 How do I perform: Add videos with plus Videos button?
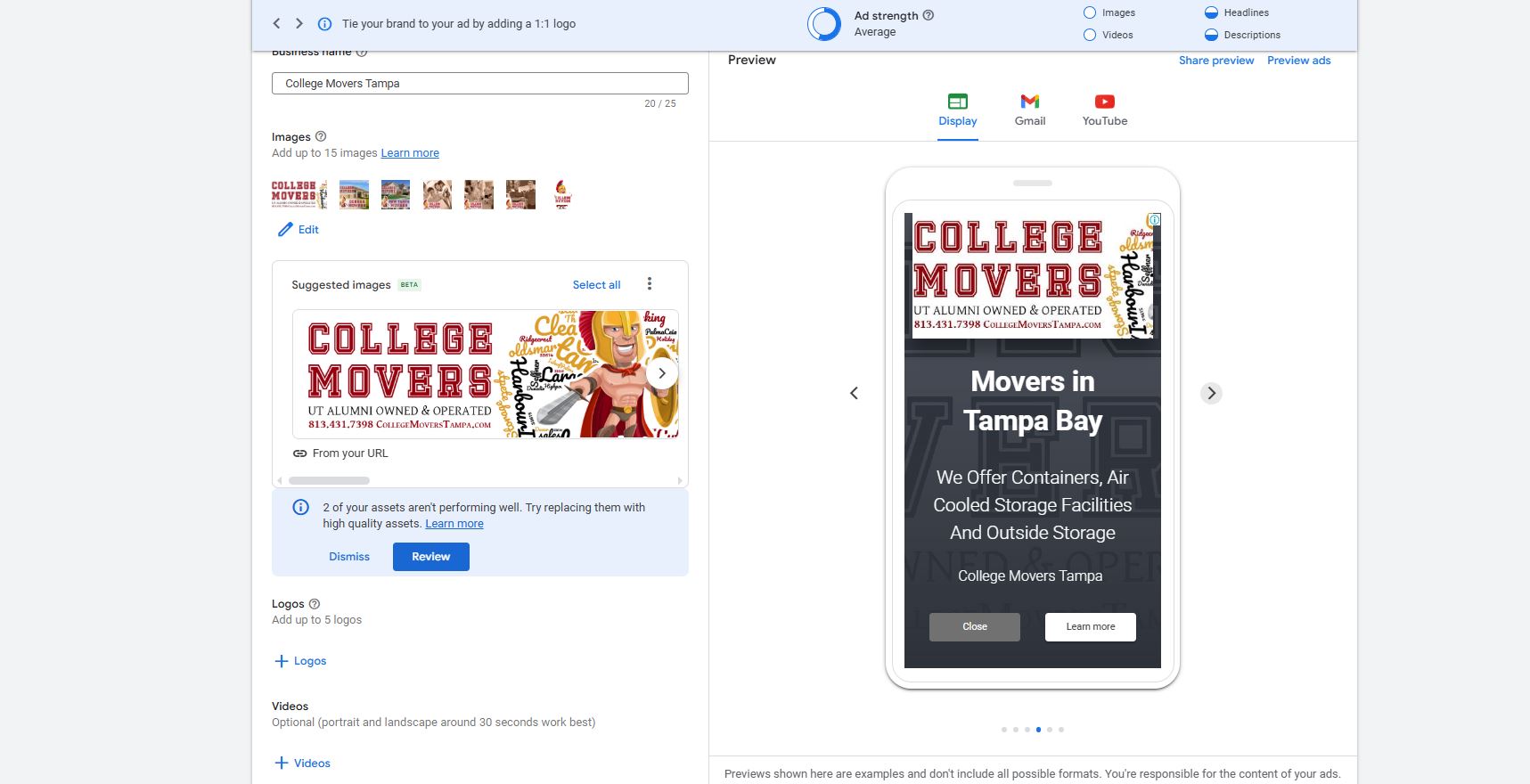[x=302, y=764]
